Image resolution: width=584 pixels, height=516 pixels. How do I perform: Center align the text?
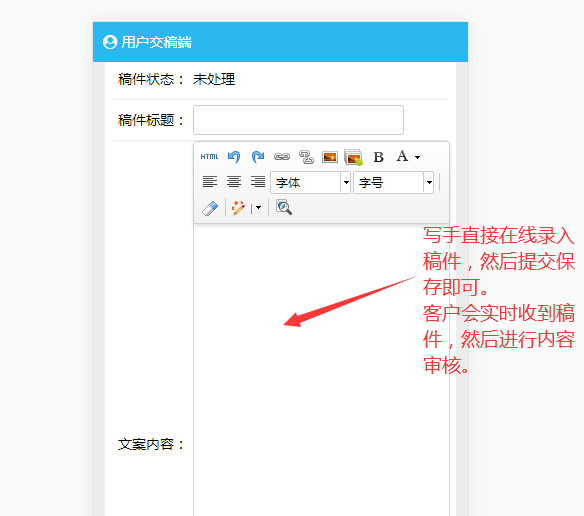pos(234,182)
